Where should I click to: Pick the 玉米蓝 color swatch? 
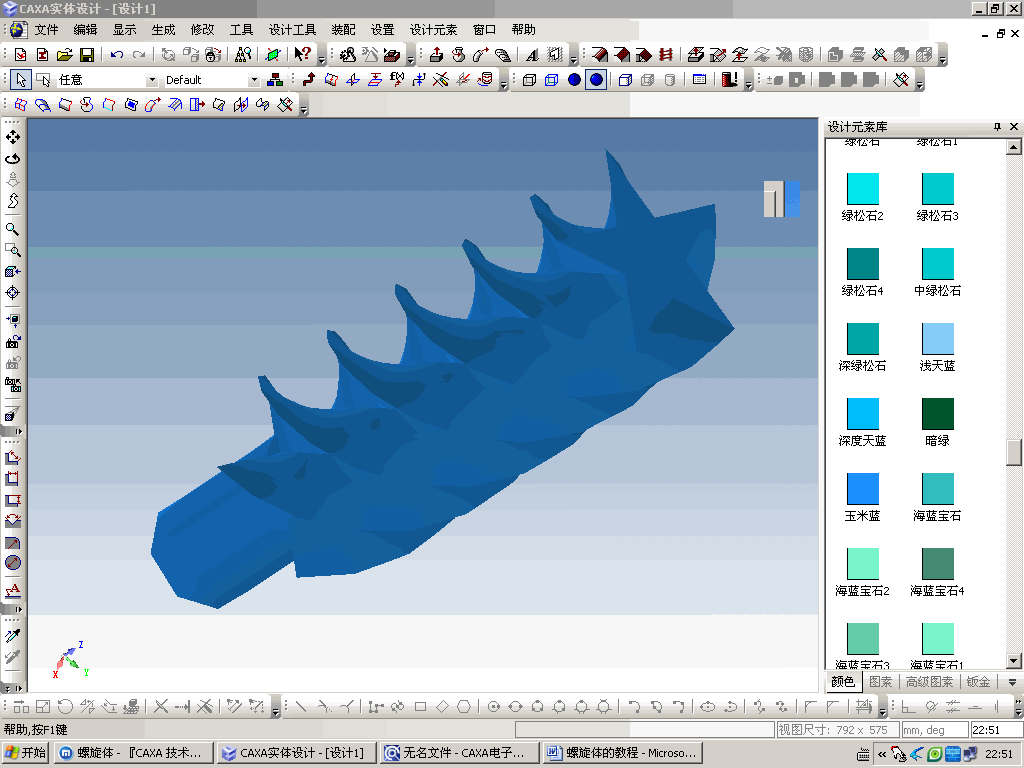[863, 489]
